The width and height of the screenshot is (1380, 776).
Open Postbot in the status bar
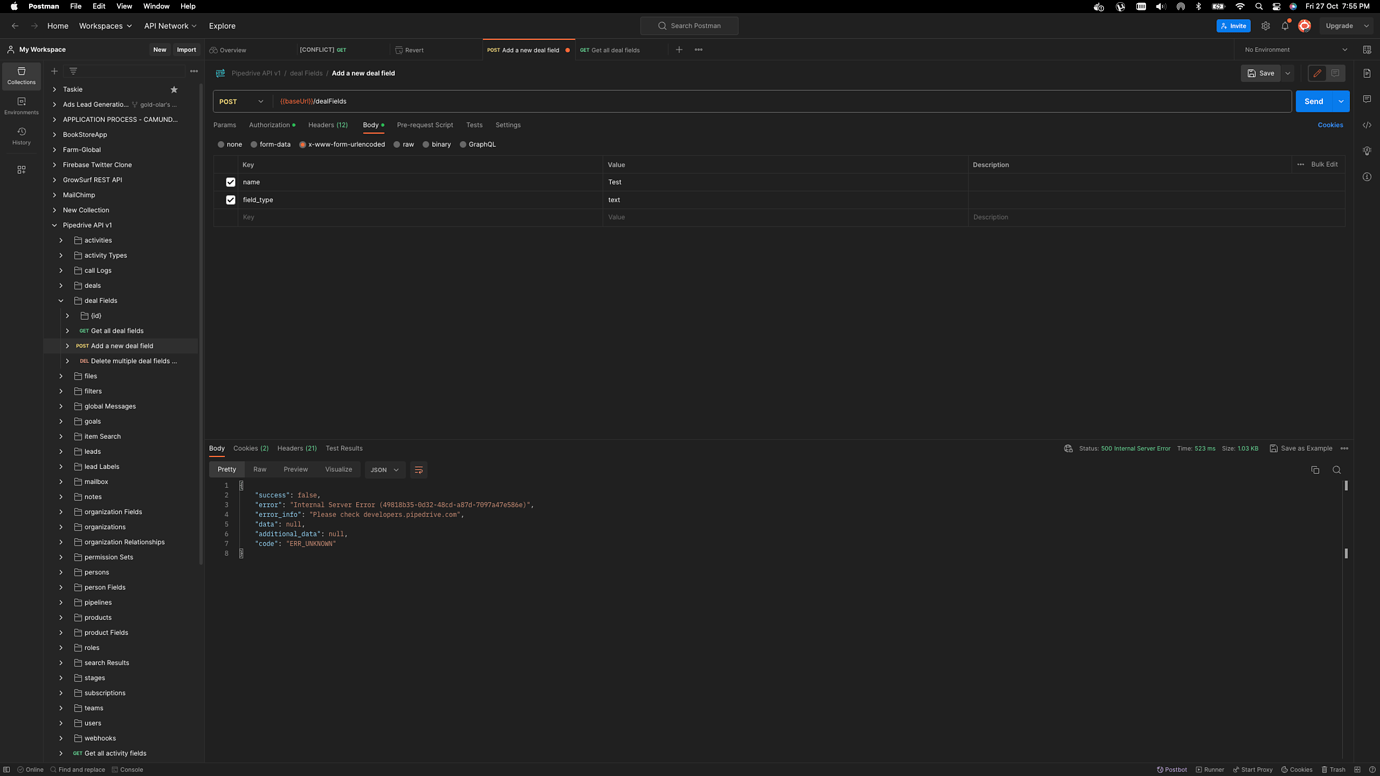coord(1172,770)
